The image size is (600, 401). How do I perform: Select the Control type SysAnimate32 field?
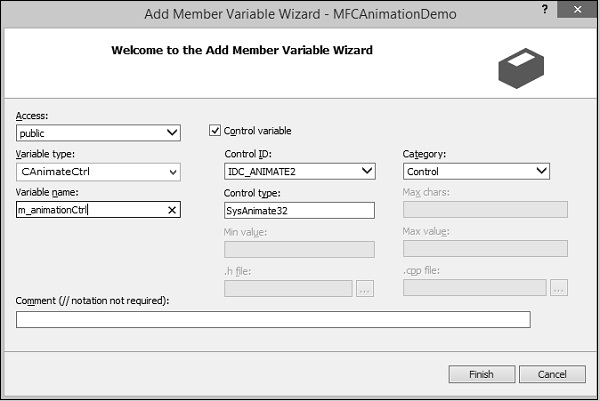pos(299,210)
